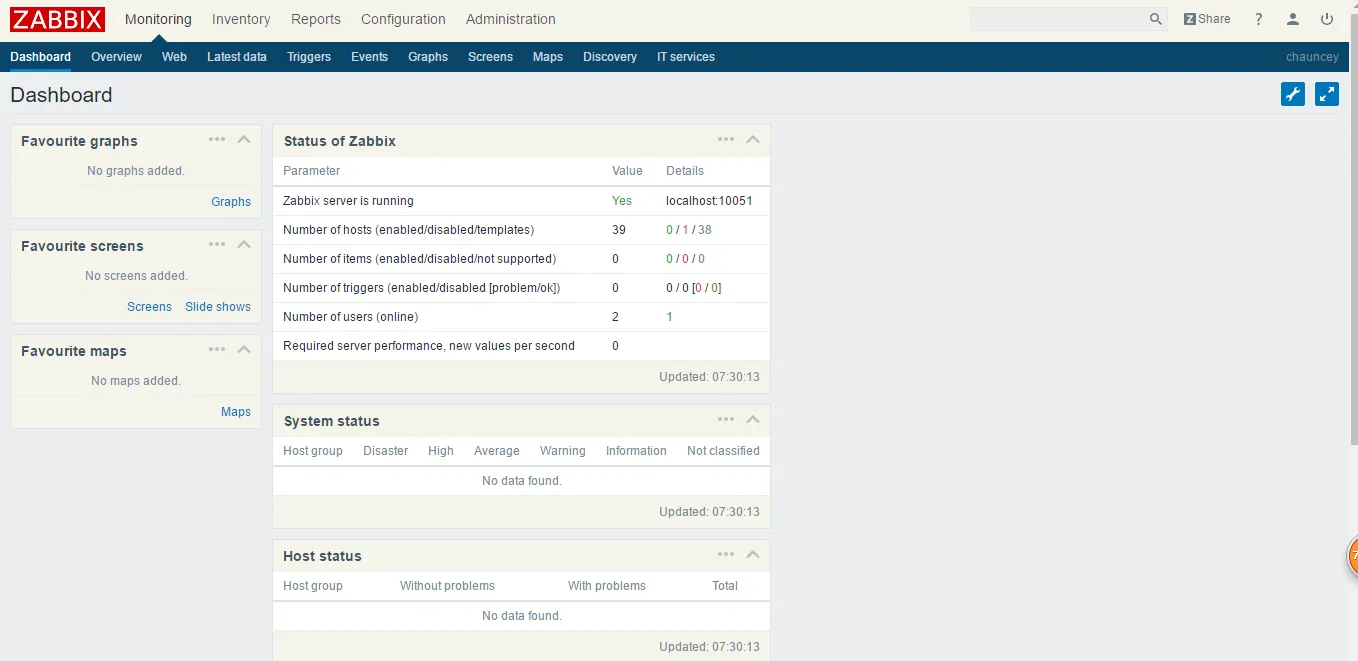Toggle fullscreen mode icon
This screenshot has width=1358, height=661.
tap(1327, 94)
